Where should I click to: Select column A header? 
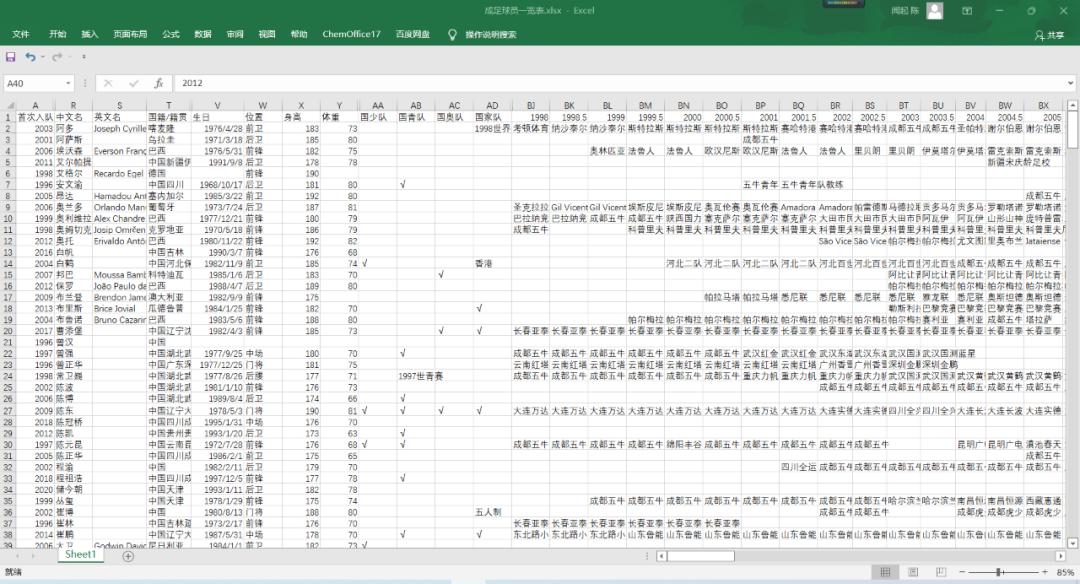tap(35, 105)
